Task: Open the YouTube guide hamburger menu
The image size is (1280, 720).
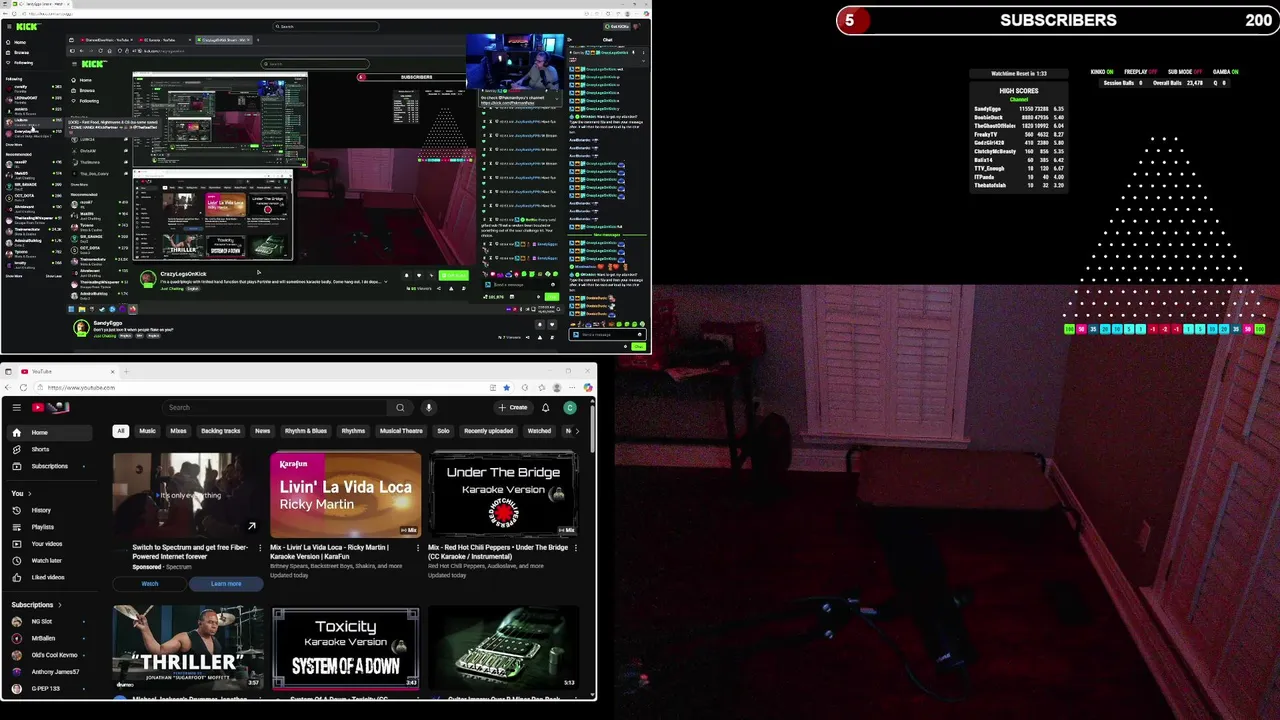Action: [16, 407]
